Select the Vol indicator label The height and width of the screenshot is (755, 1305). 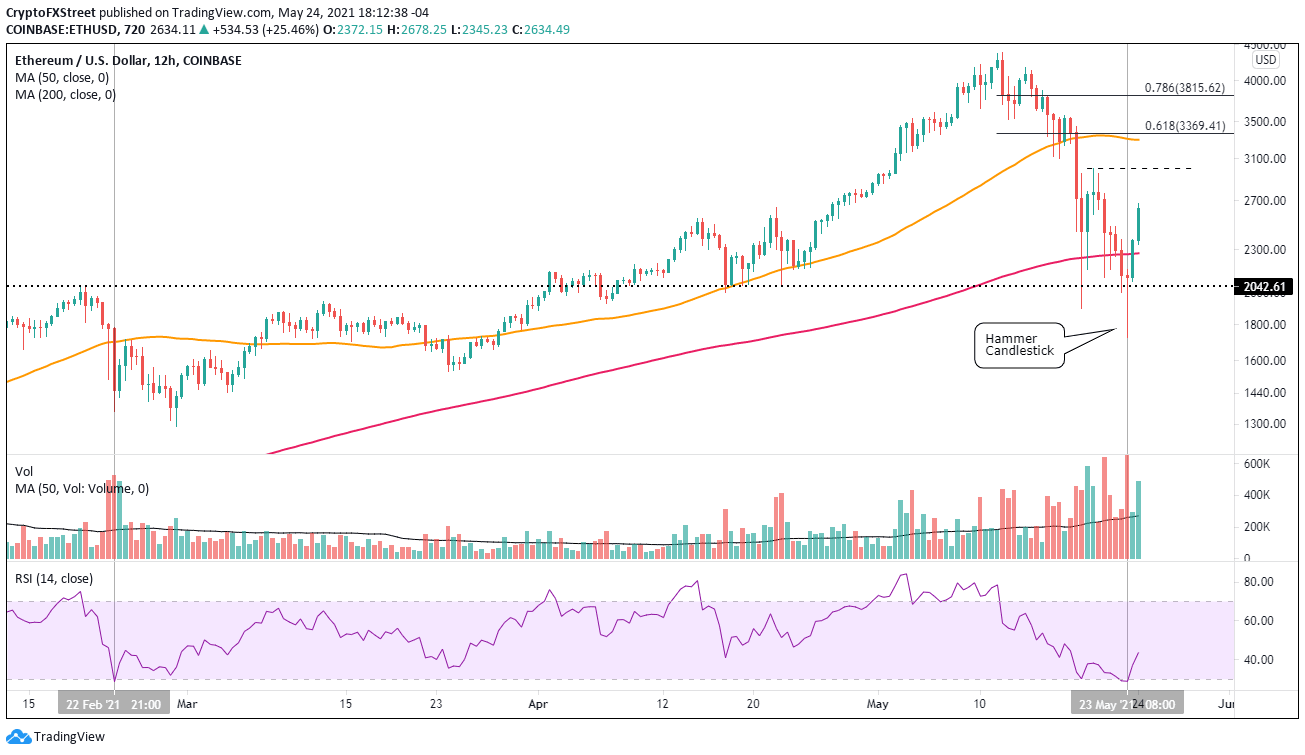tap(22, 471)
